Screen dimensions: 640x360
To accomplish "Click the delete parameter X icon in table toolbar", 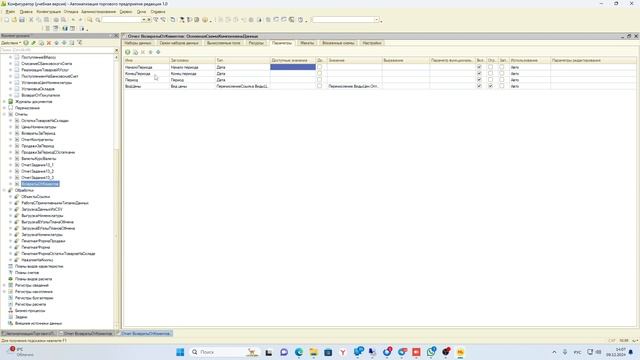I will click(143, 52).
